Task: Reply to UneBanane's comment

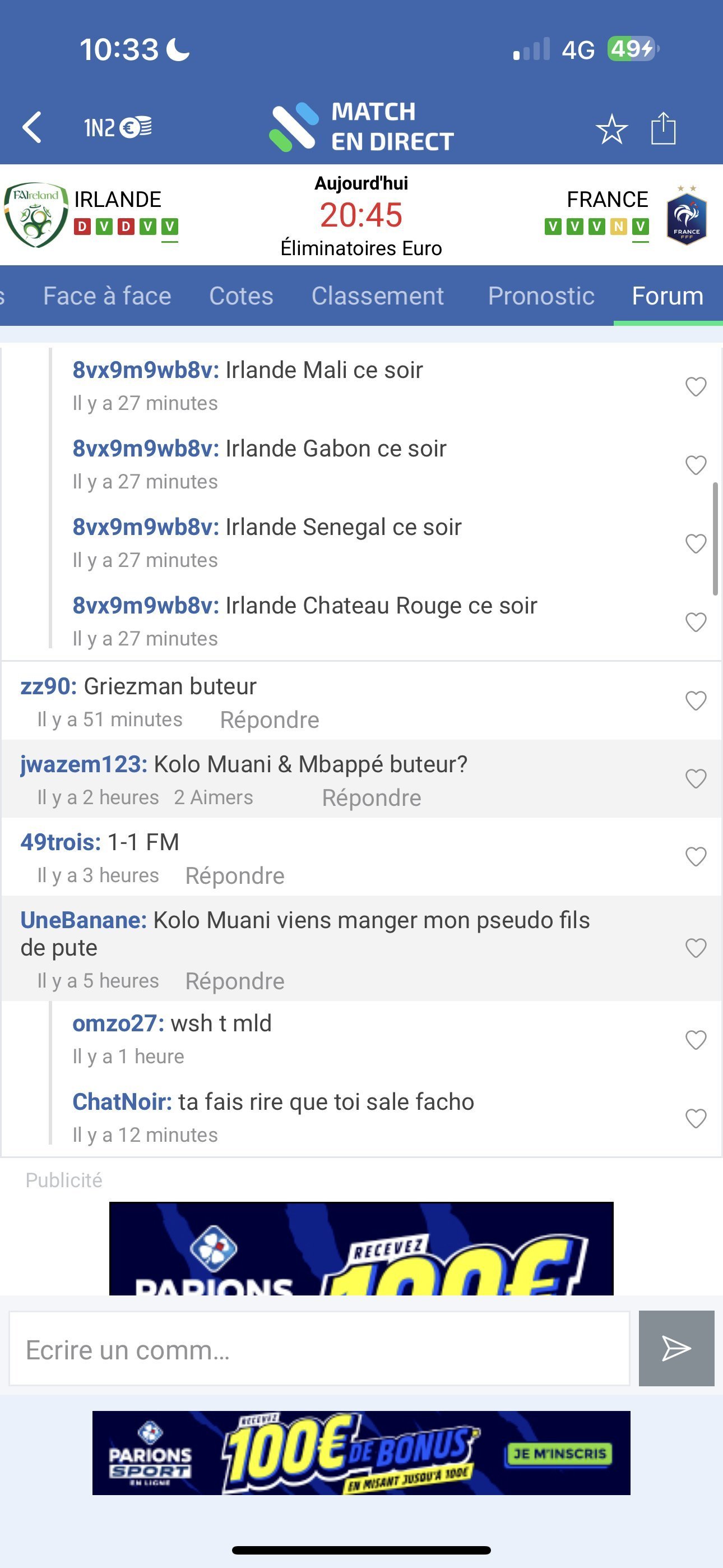Action: pyautogui.click(x=234, y=981)
